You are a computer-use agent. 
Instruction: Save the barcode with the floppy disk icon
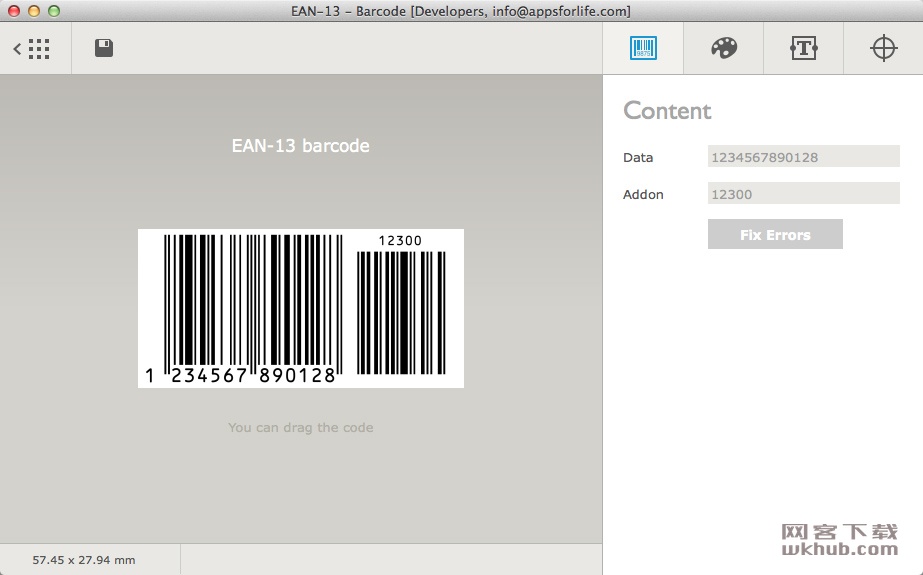[104, 48]
